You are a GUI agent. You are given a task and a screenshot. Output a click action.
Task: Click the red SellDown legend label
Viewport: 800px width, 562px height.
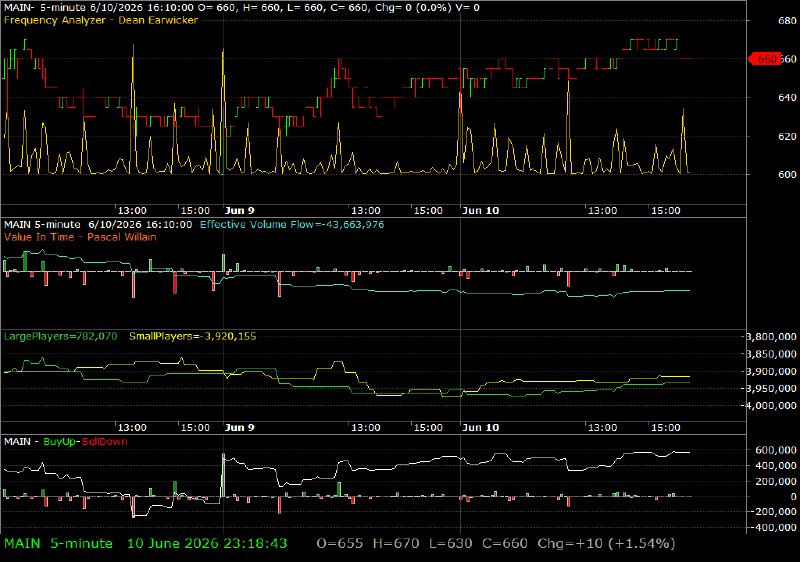click(x=105, y=442)
